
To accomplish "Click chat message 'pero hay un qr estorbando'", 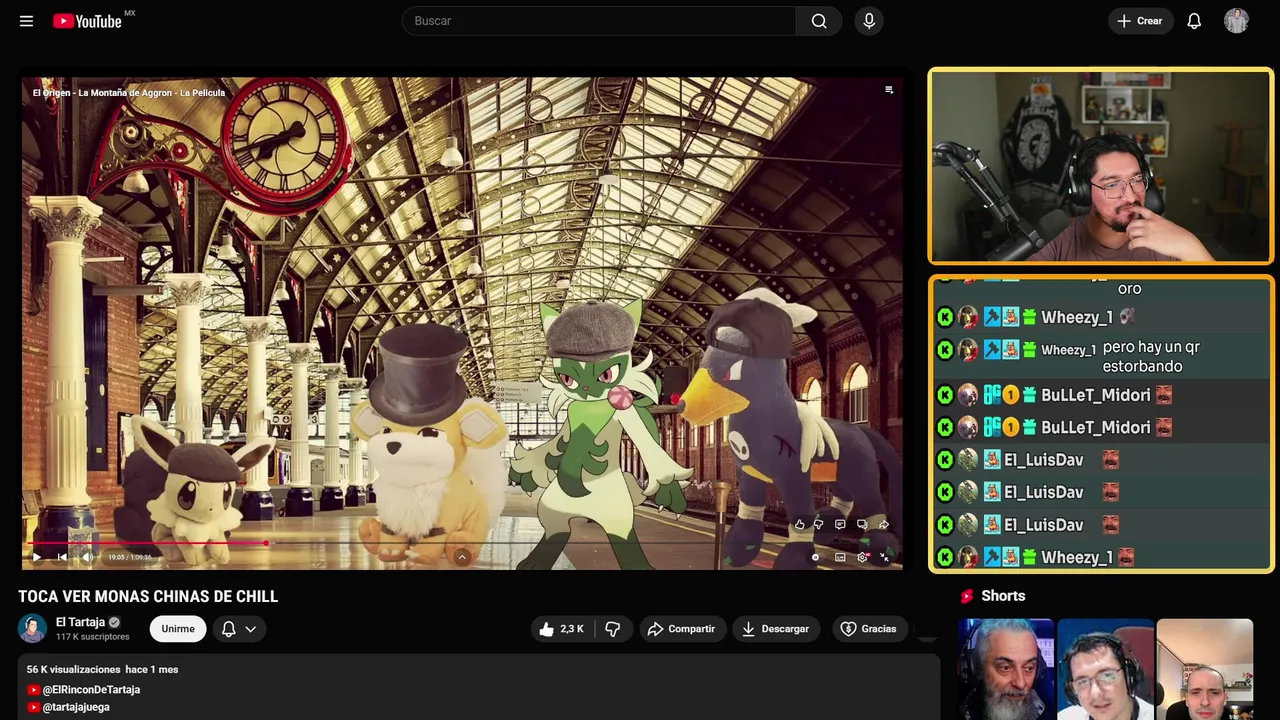I will coord(1151,357).
